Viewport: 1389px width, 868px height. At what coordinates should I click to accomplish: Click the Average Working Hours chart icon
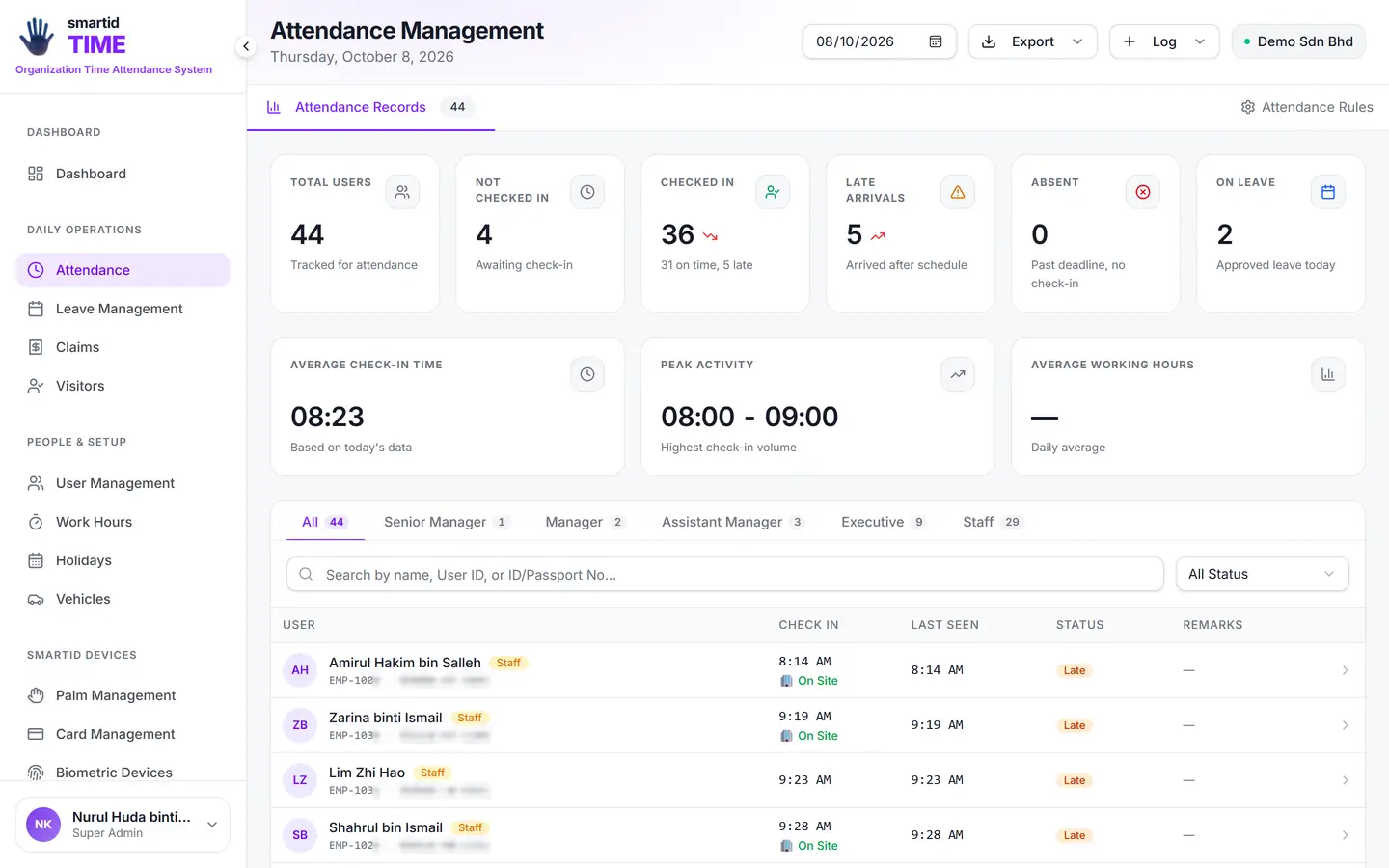[x=1328, y=374]
